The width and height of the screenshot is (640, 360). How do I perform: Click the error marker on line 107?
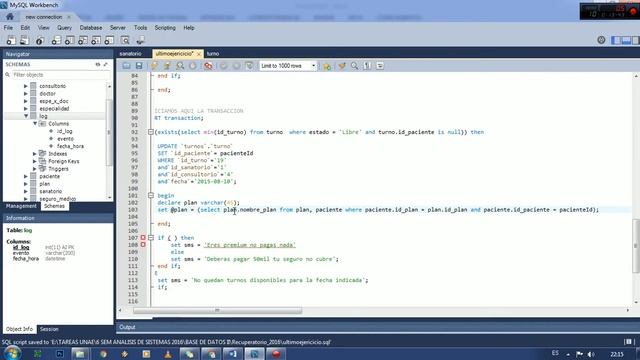[x=143, y=238]
